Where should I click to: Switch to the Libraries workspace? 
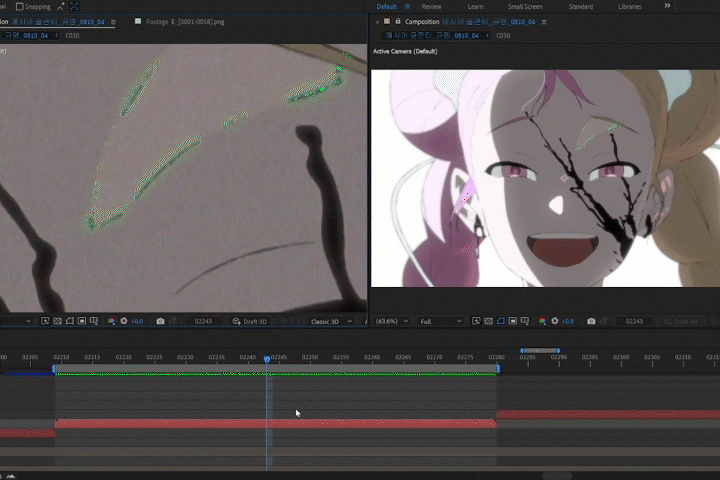pyautogui.click(x=630, y=6)
